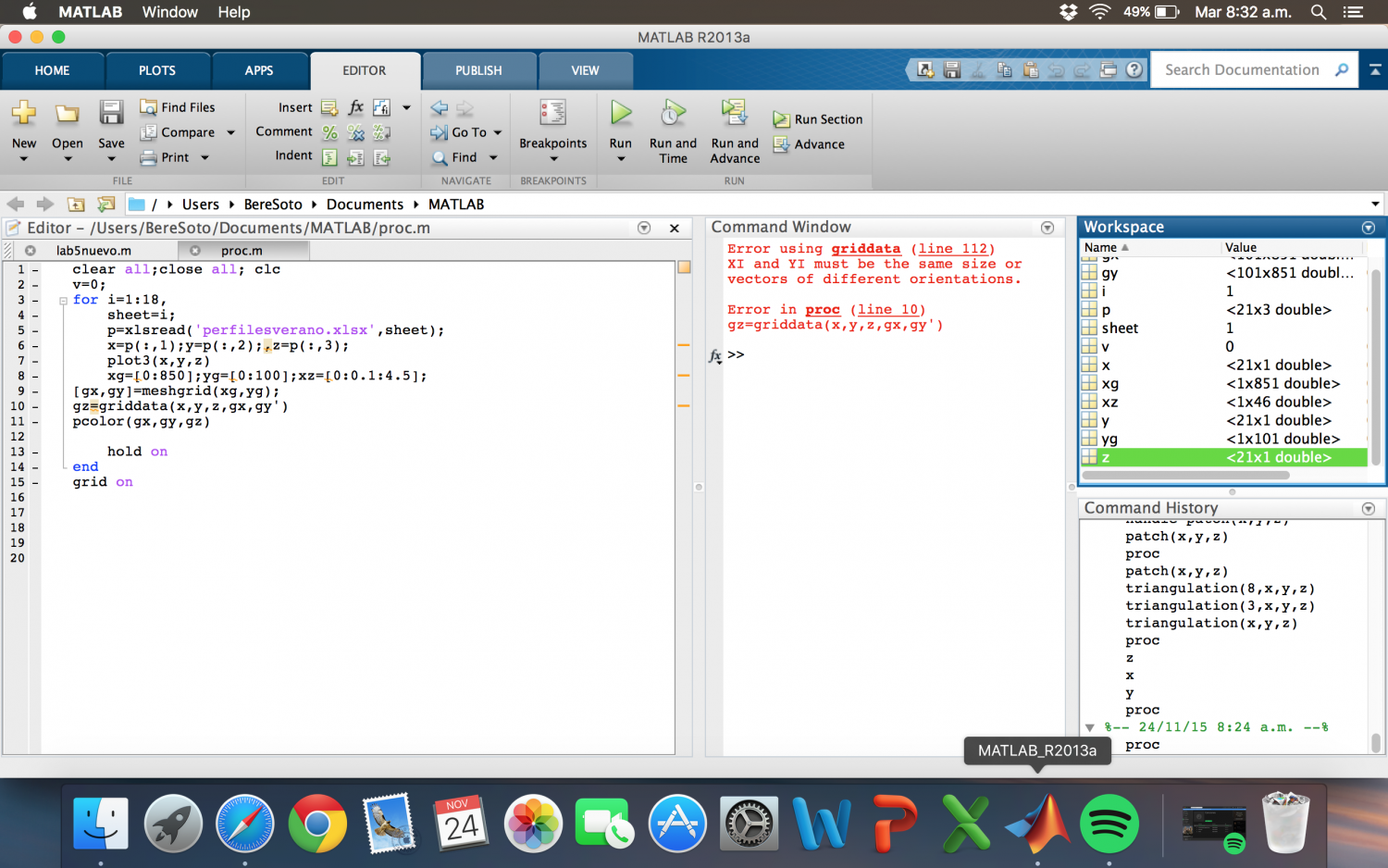The height and width of the screenshot is (868, 1388).
Task: Click the Run and Advance icon
Action: pos(735,113)
